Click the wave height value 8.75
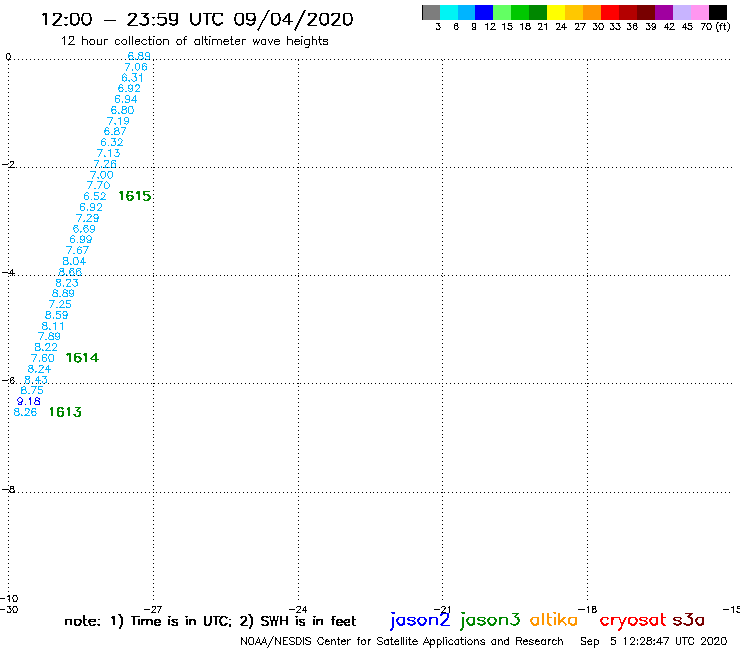 pos(32,390)
